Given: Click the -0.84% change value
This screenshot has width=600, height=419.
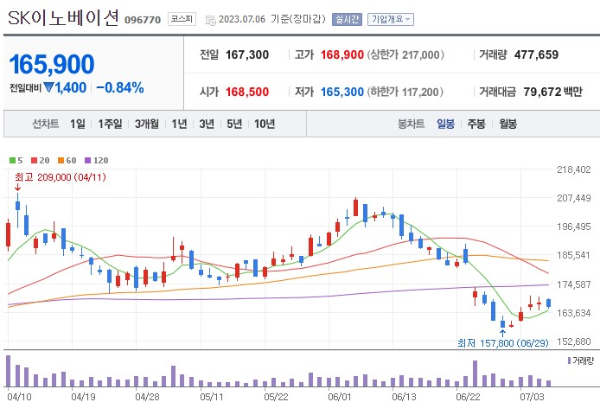Looking at the screenshot, I should 120,88.
